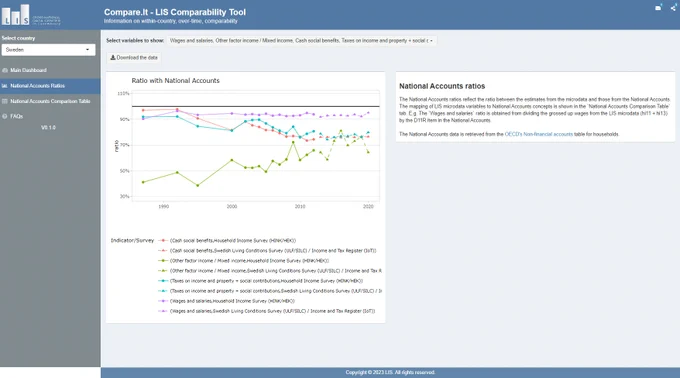Toggle Taxes on income ULF/SILC legend entry

pyautogui.click(x=270, y=291)
